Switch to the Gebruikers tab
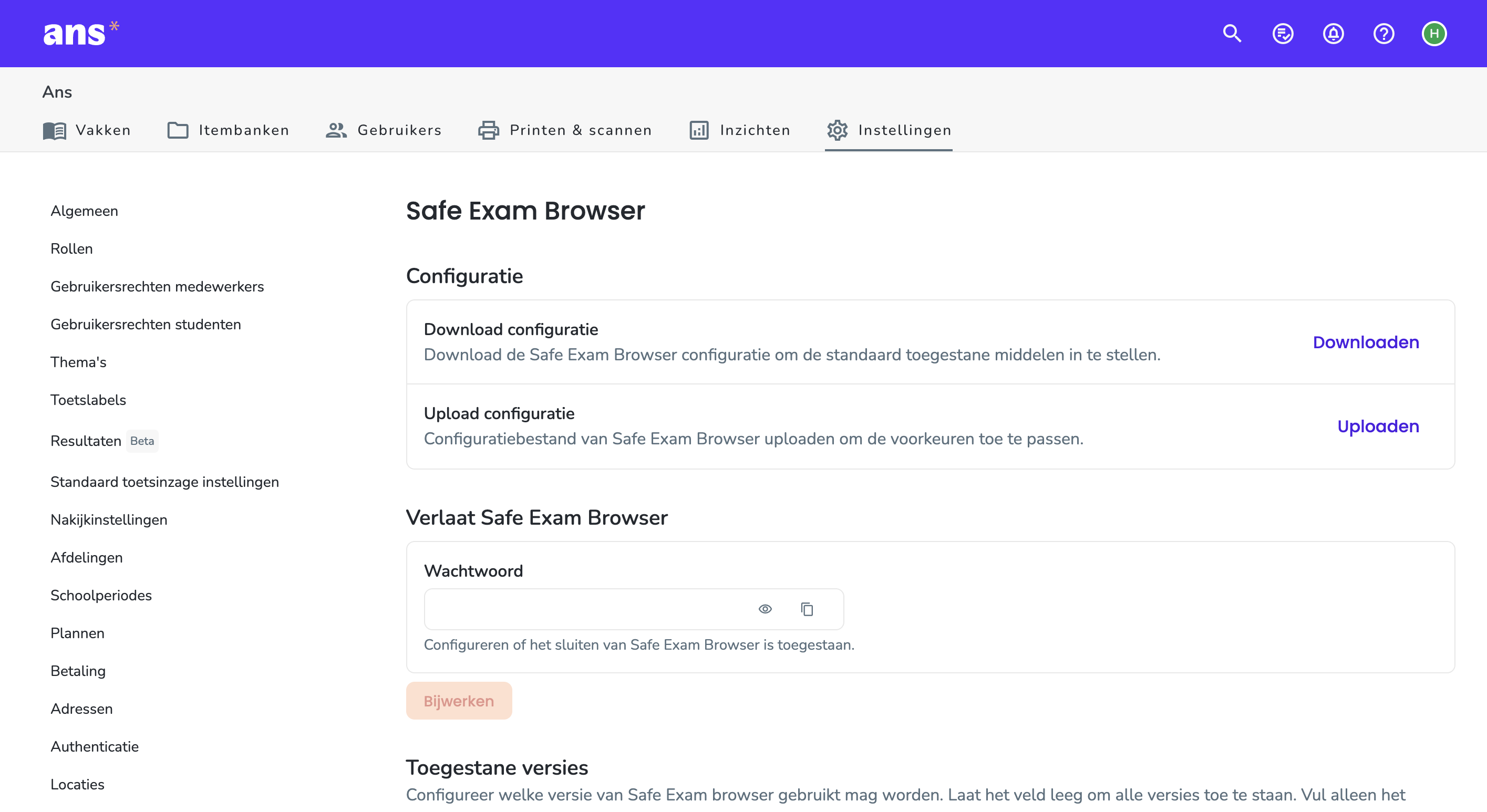This screenshot has width=1487, height=812. click(384, 130)
